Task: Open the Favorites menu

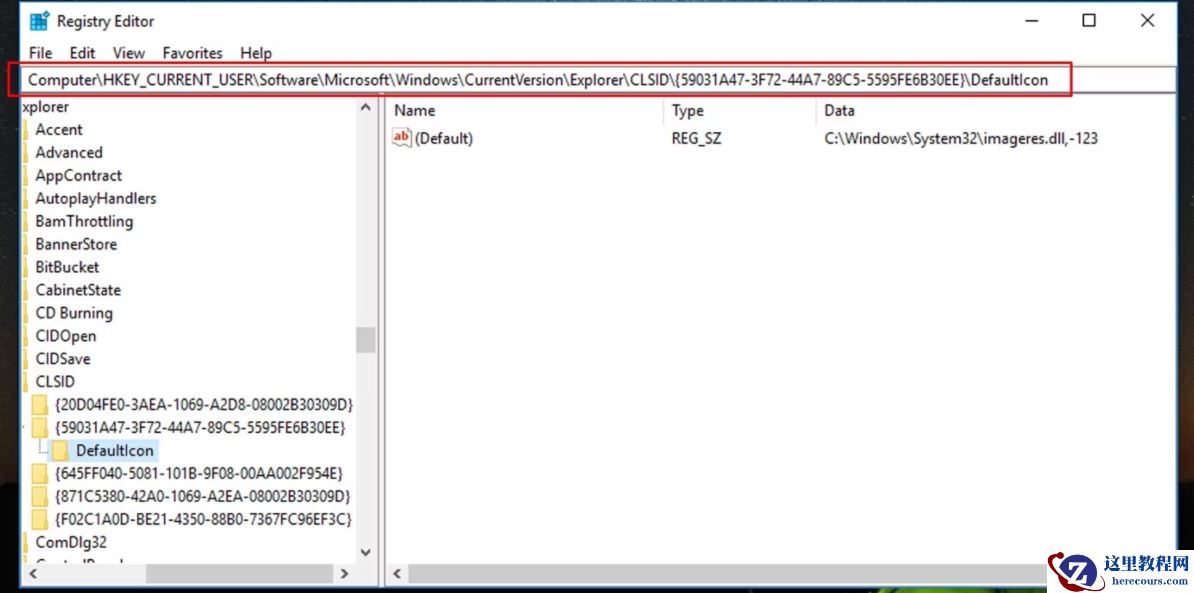Action: click(x=192, y=53)
